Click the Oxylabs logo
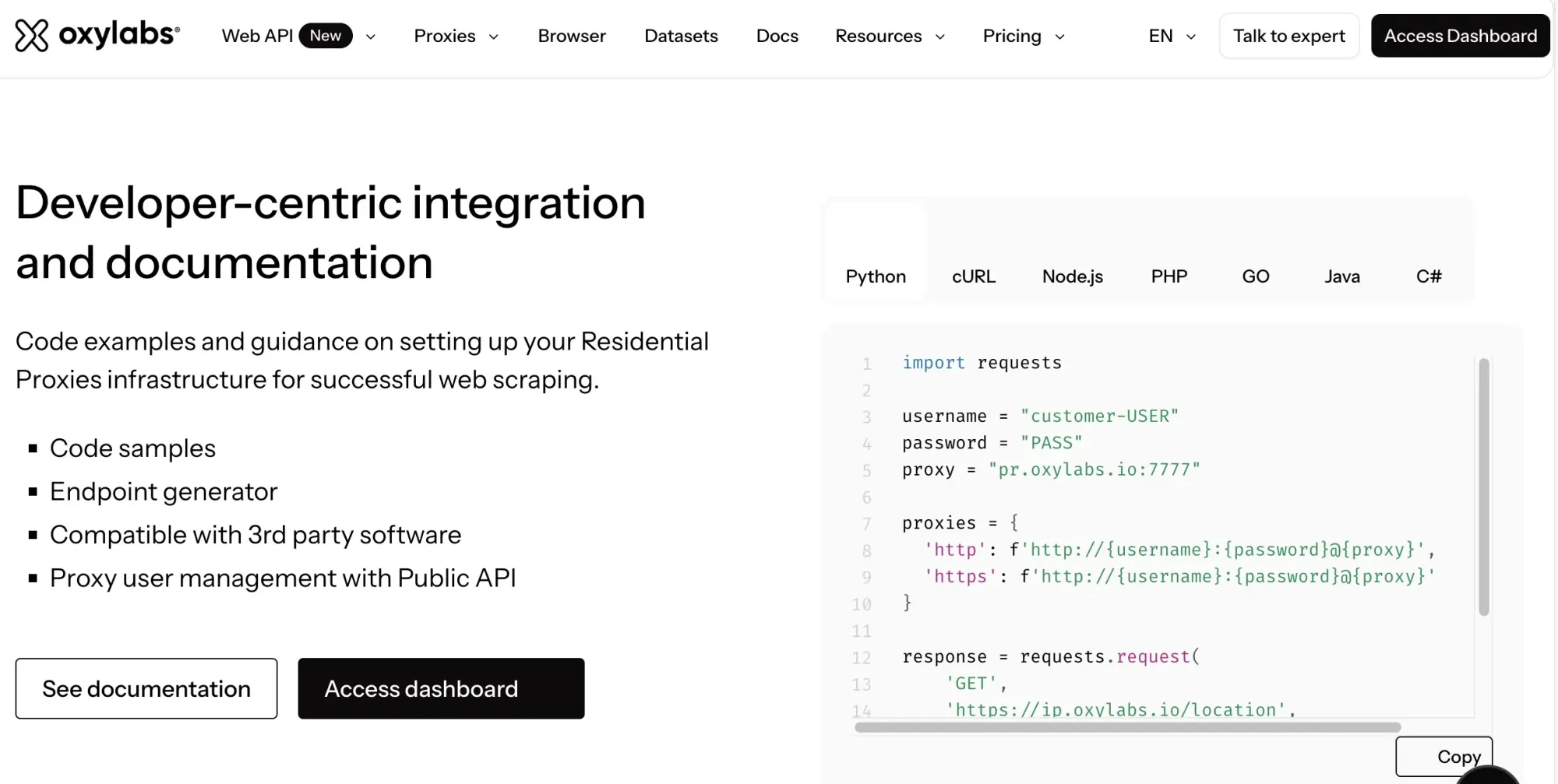Image resolution: width=1558 pixels, height=784 pixels. tap(97, 35)
